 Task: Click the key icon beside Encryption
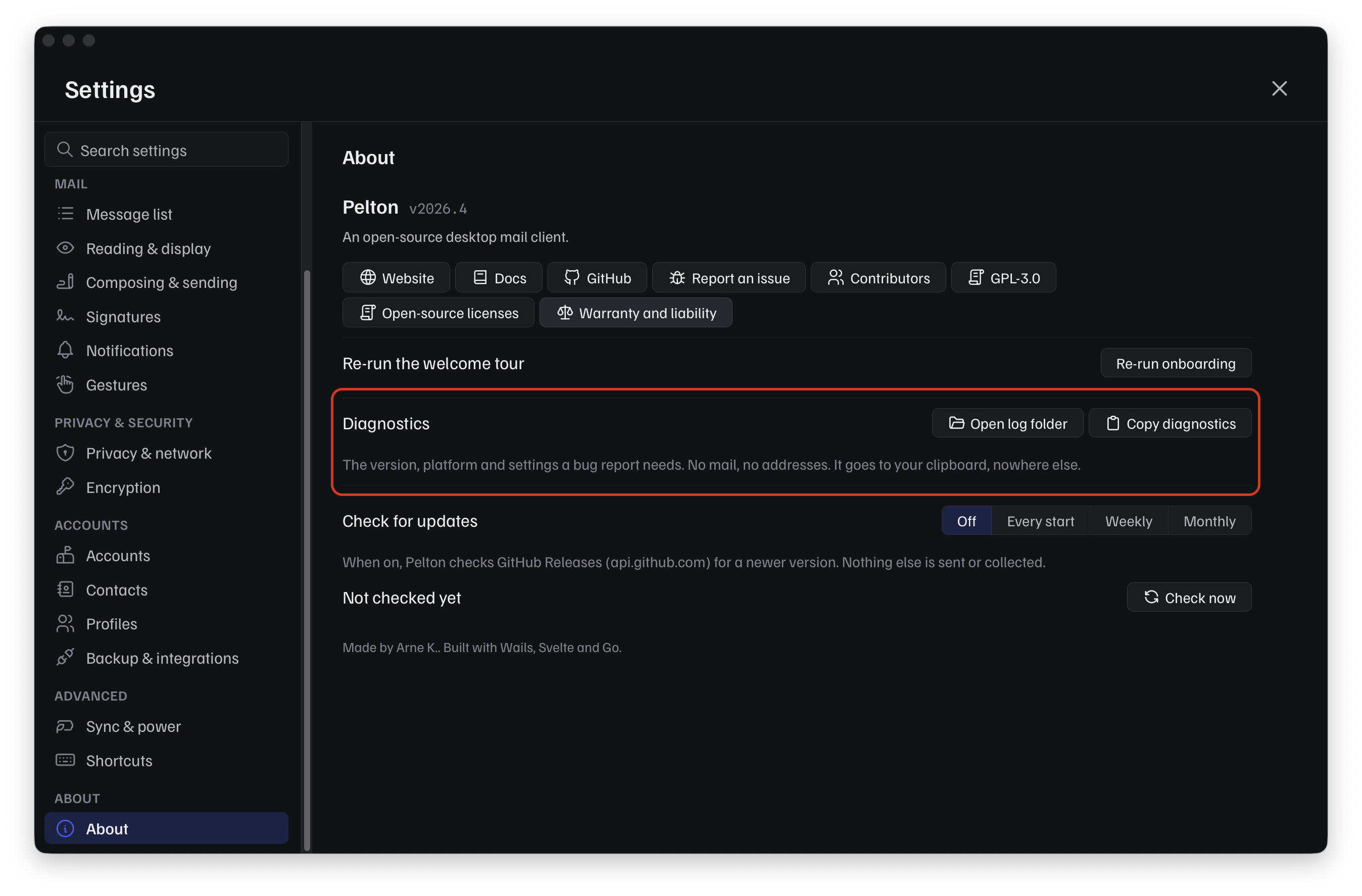click(x=65, y=487)
